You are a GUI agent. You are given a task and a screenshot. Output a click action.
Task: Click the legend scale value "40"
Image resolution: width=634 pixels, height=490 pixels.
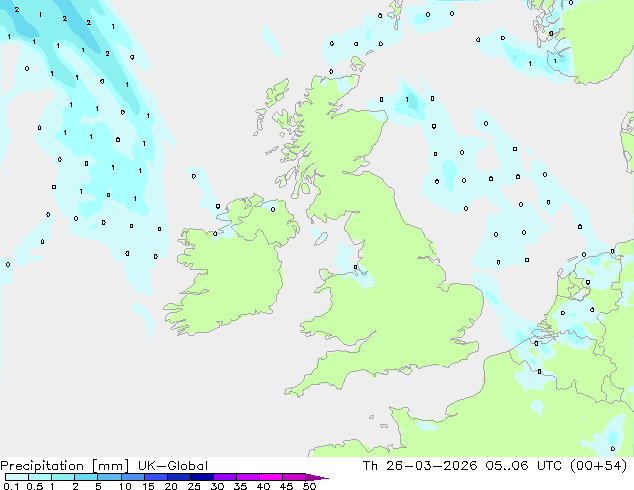[263, 486]
